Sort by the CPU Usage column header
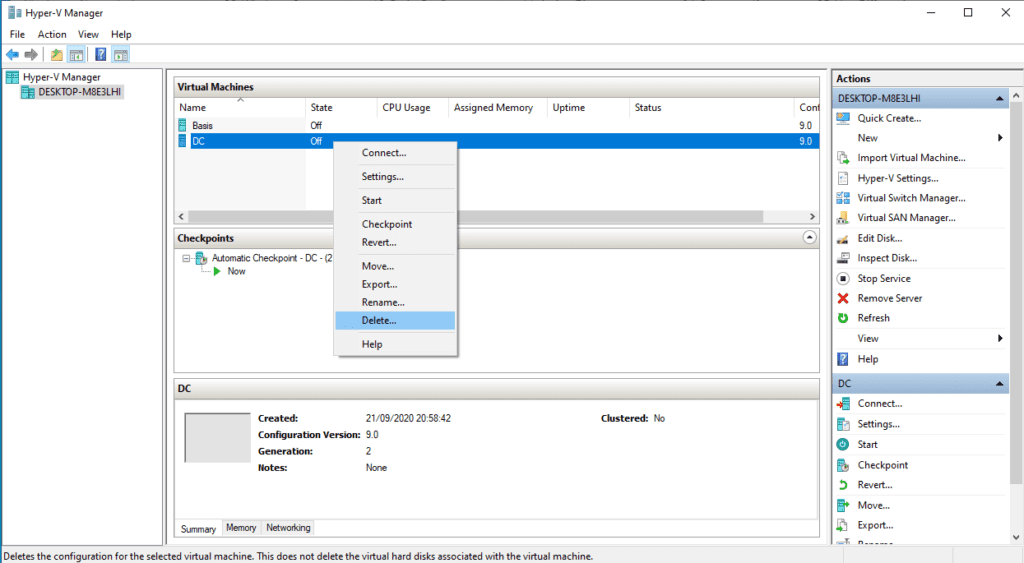Viewport: 1024px width, 563px height. click(413, 108)
